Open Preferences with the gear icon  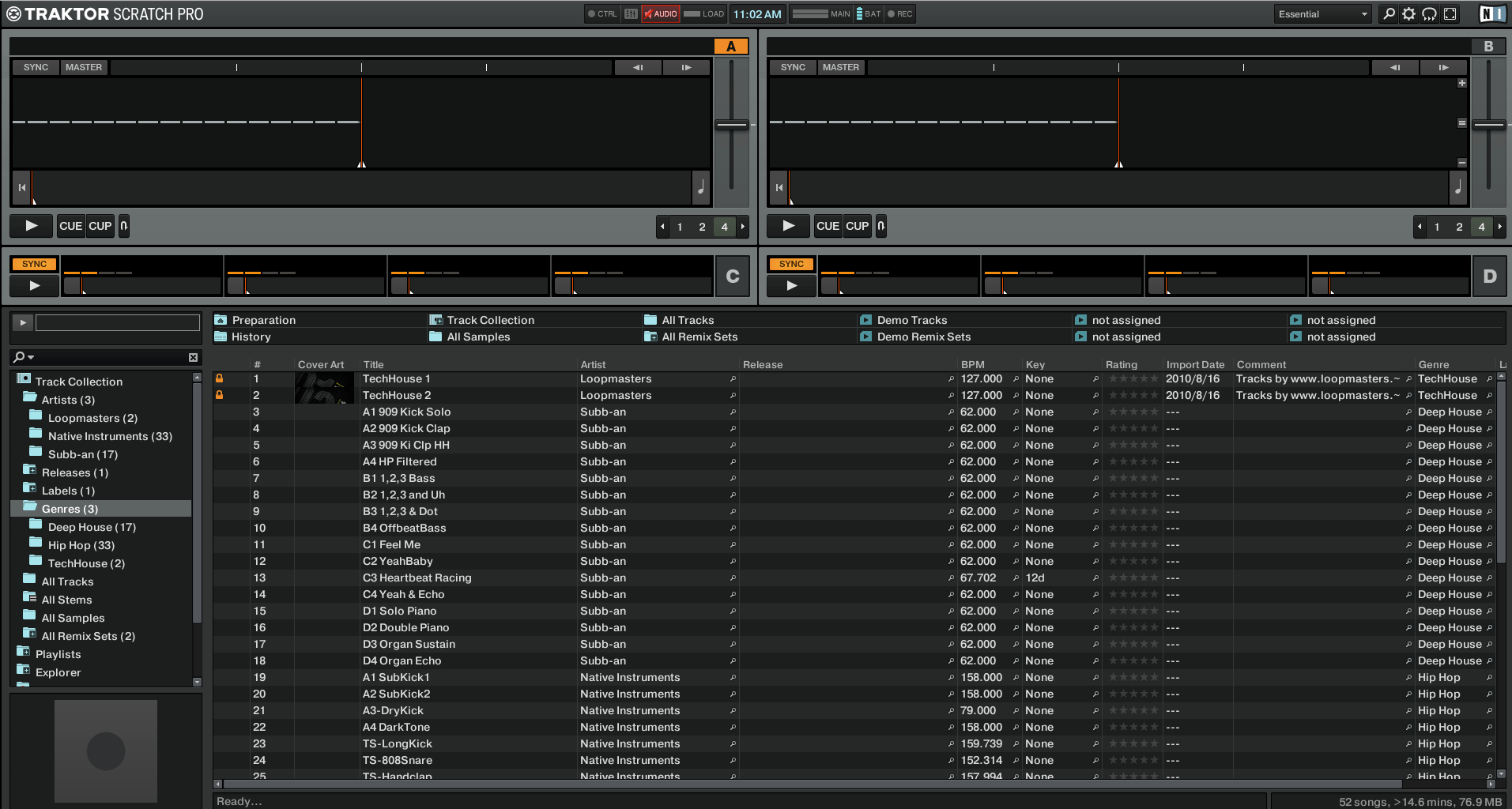point(1409,13)
